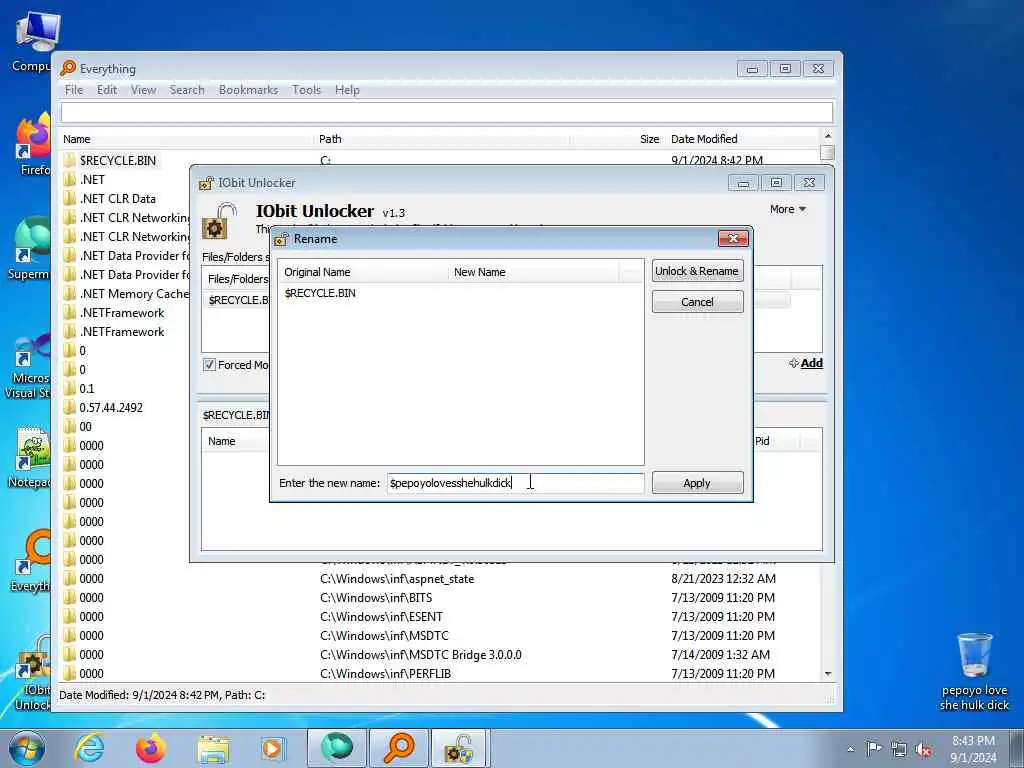Select 0.57.44.2492 folder row
This screenshot has height=768, width=1024.
111,408
